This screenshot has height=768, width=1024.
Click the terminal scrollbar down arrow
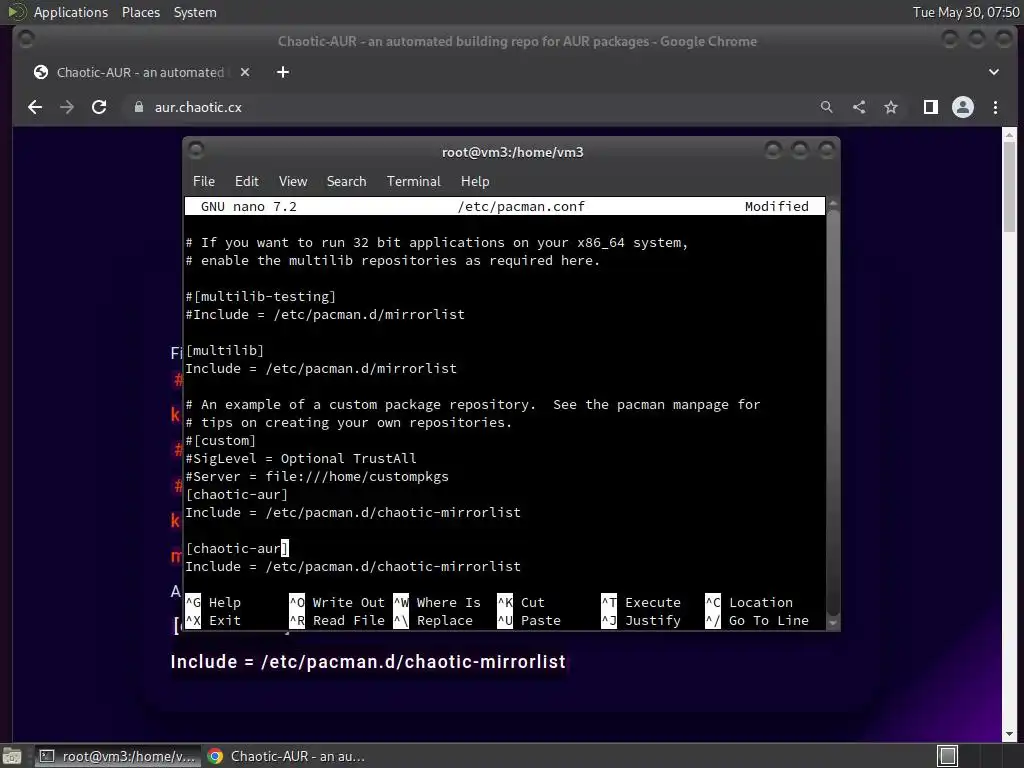[833, 623]
